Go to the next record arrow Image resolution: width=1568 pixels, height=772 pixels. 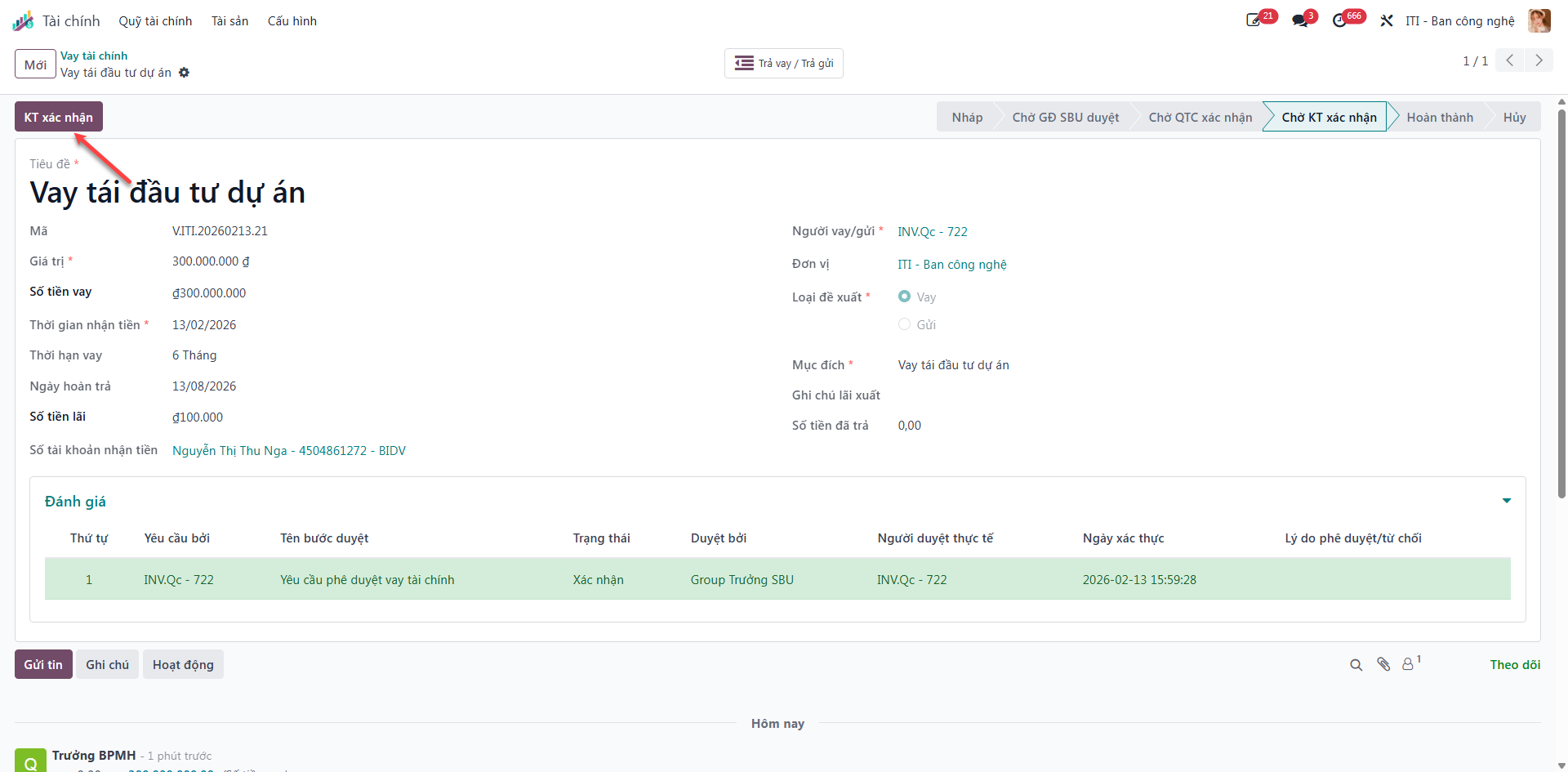(1539, 60)
